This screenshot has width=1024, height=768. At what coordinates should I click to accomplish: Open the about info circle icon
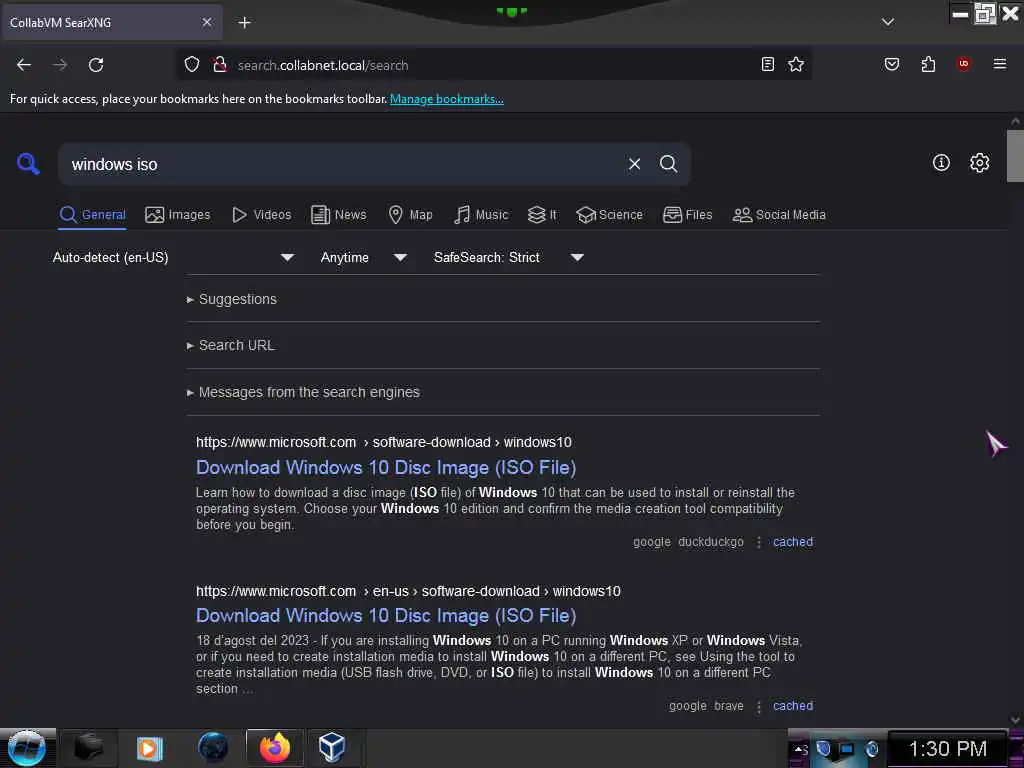coord(941,163)
